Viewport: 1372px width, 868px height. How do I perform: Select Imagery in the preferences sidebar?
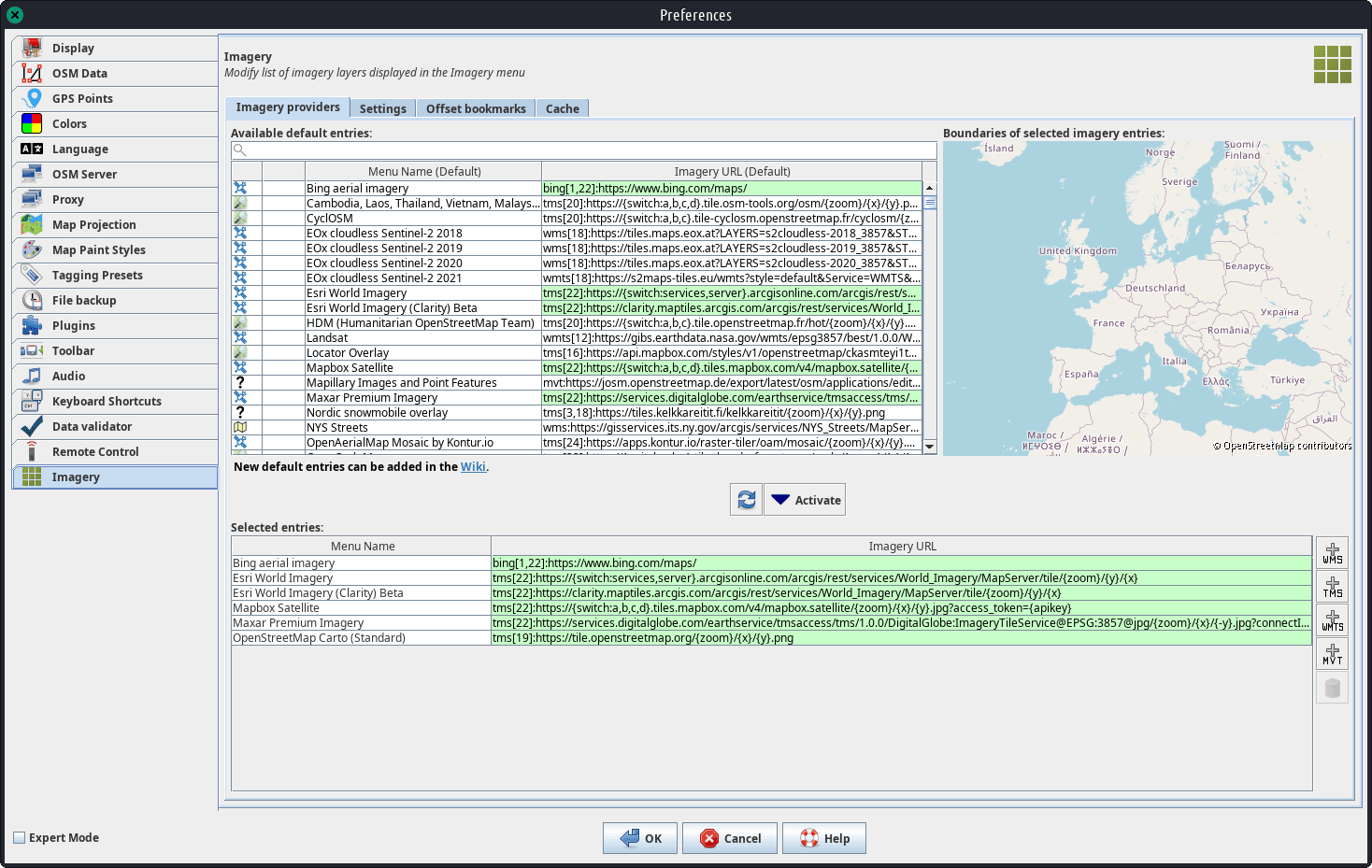click(x=115, y=477)
